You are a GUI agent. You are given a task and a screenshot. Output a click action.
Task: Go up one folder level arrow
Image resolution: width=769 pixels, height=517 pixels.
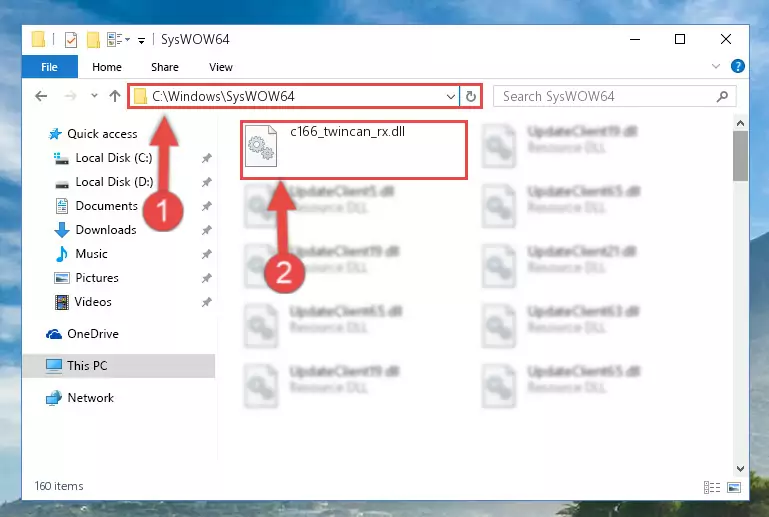[x=115, y=96]
